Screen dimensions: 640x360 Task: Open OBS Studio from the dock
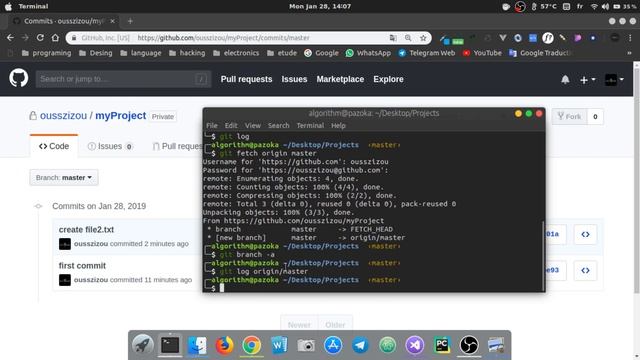click(x=469, y=345)
